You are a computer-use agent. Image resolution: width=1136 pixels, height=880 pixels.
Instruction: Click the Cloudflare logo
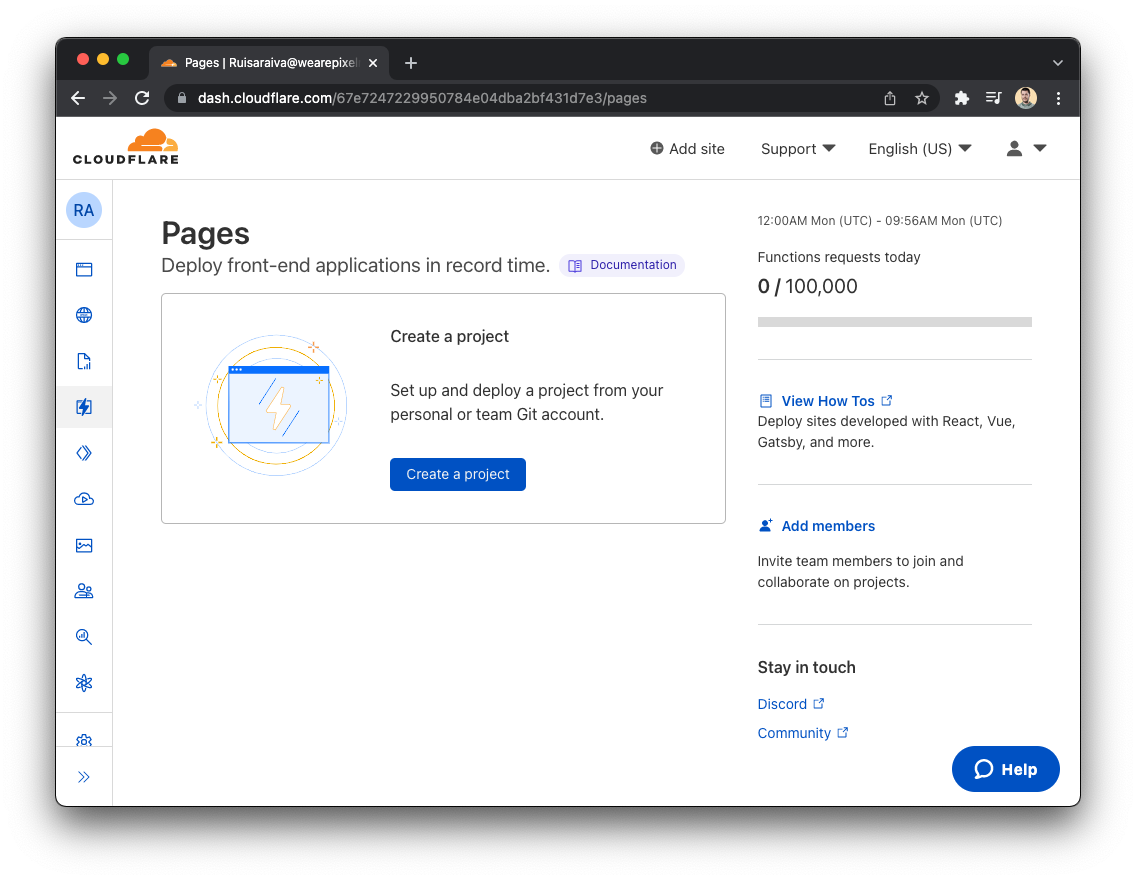coord(125,147)
